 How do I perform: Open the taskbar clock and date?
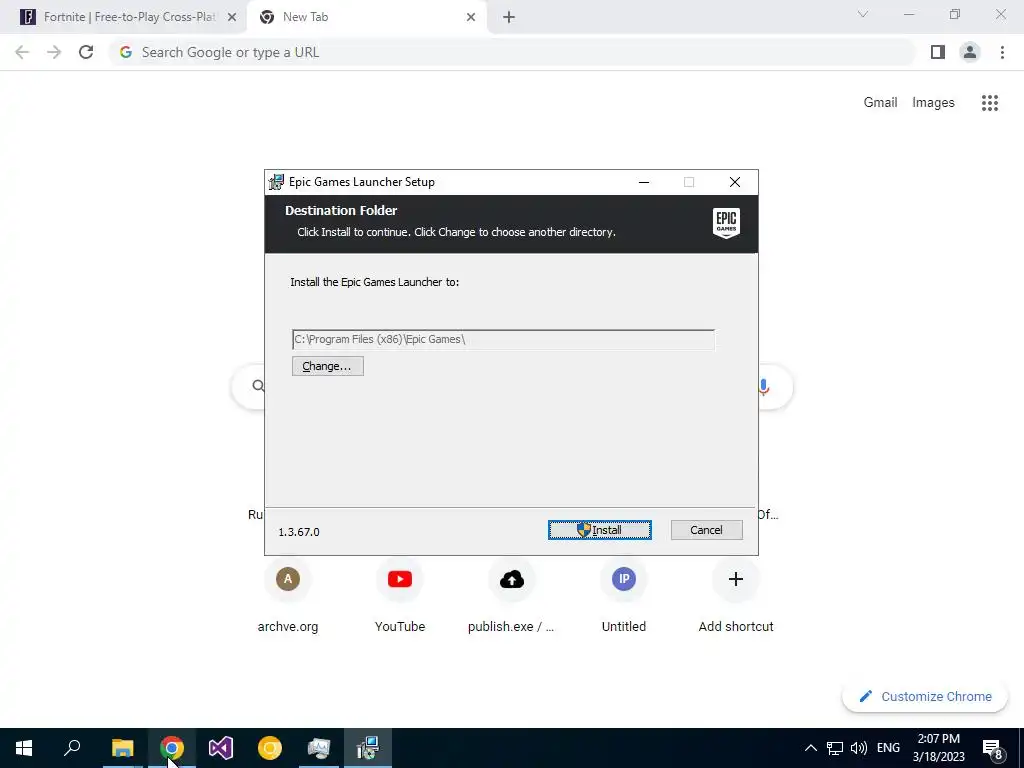938,748
